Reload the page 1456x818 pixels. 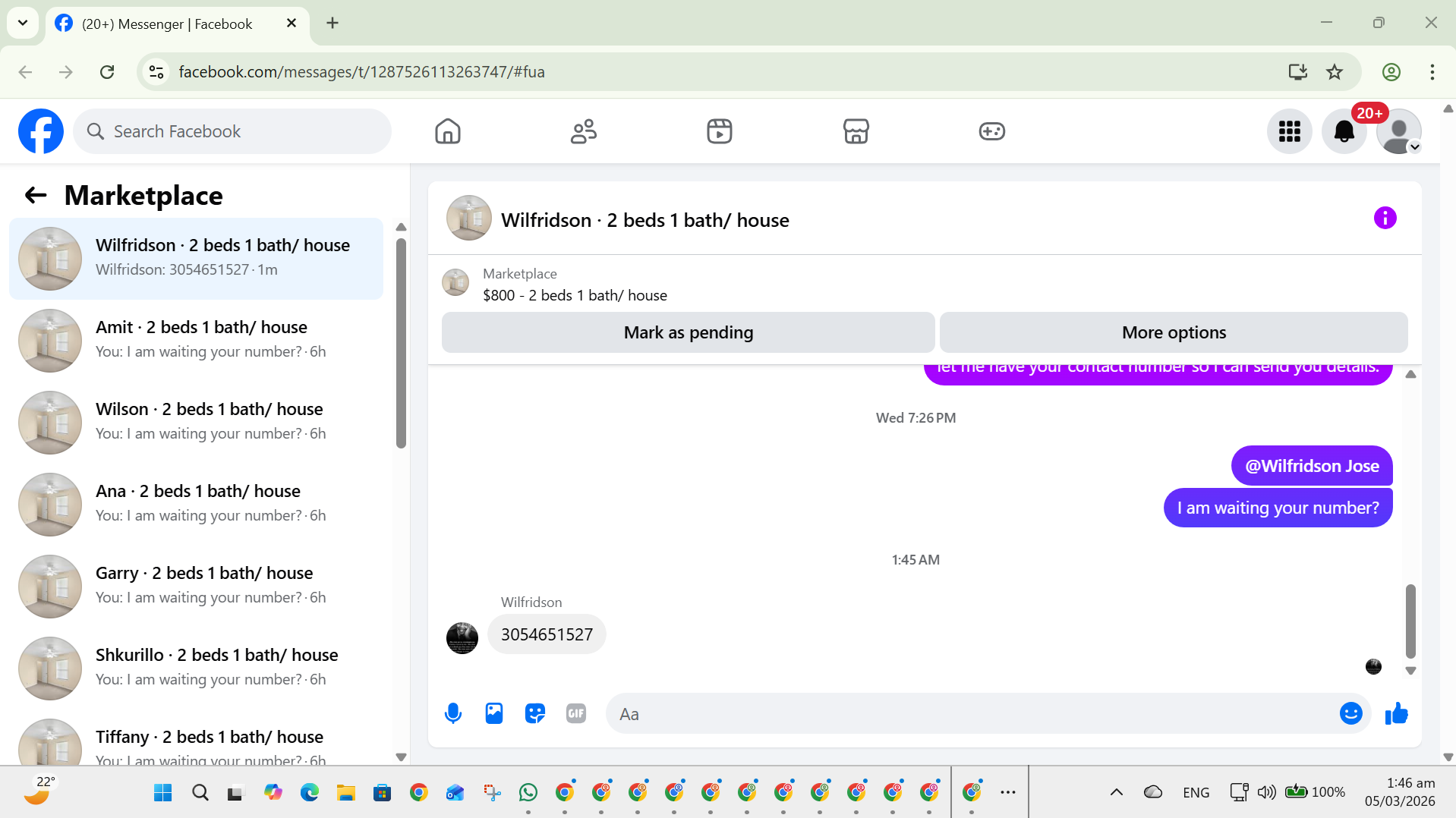(107, 72)
